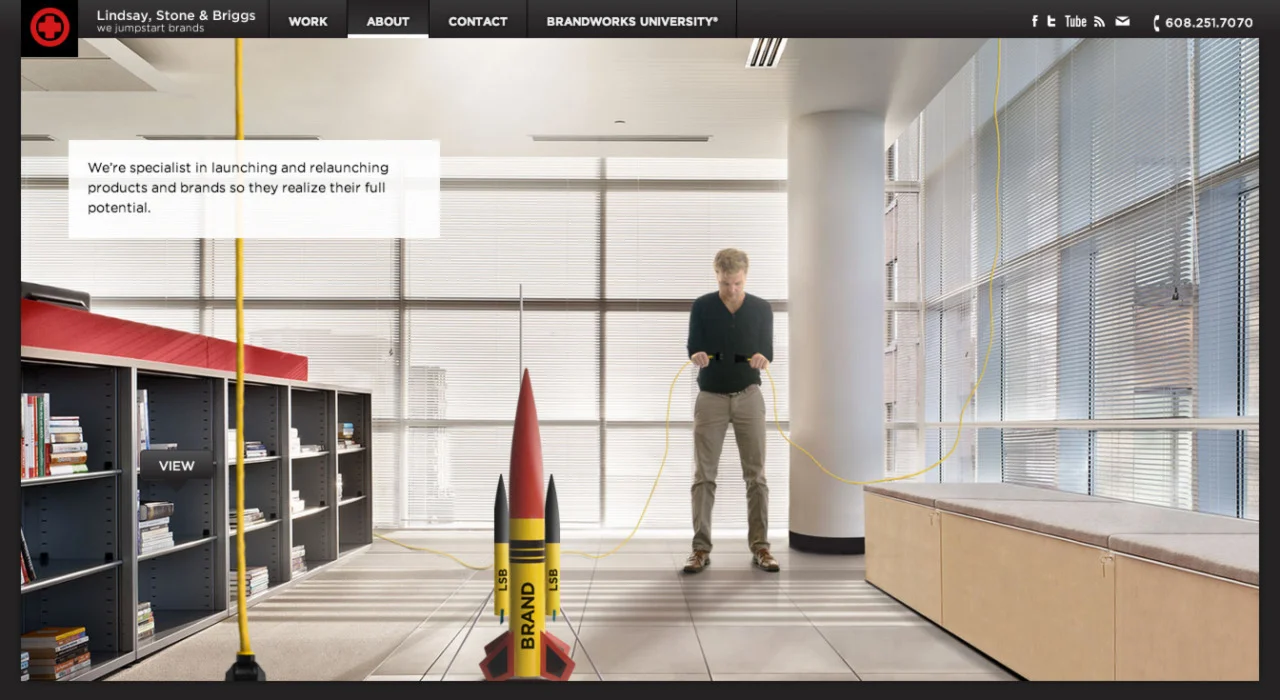
Task: Go to the WORK section
Action: [308, 20]
